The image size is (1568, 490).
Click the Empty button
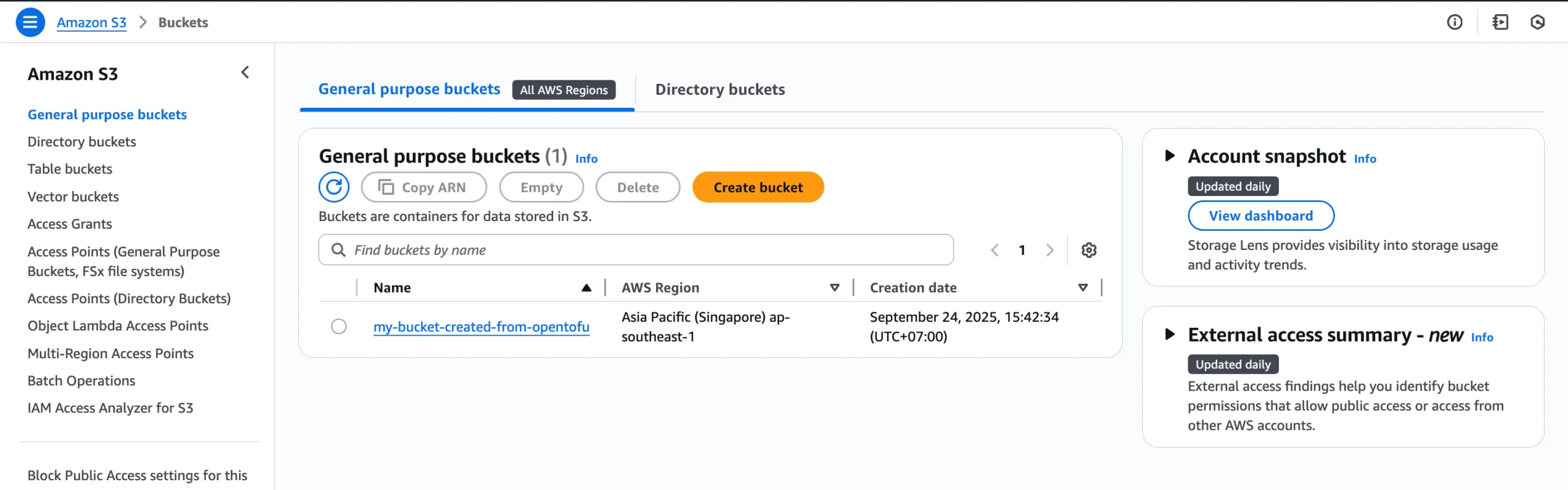click(541, 187)
